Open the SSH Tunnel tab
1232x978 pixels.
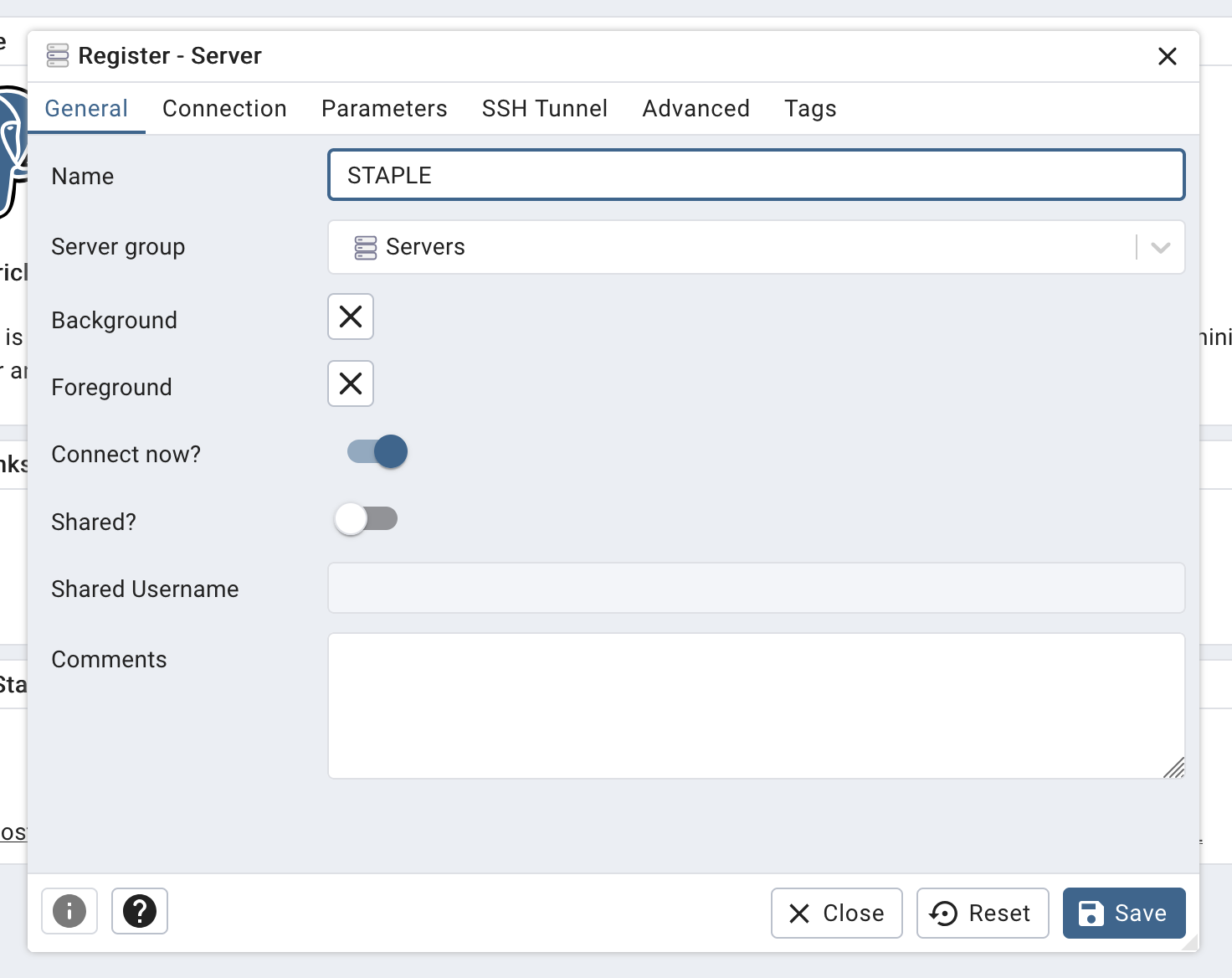544,109
